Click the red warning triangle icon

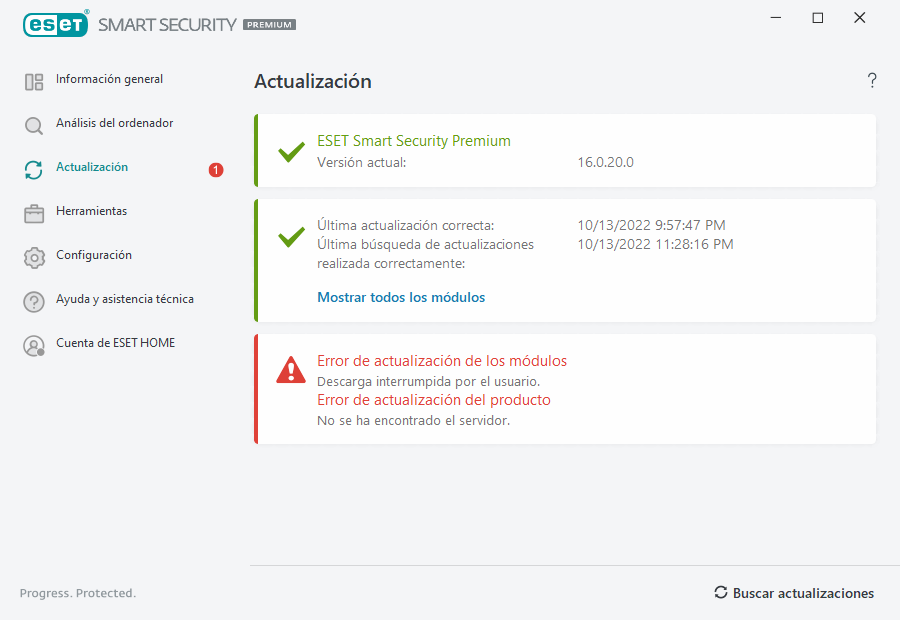pyautogui.click(x=291, y=370)
